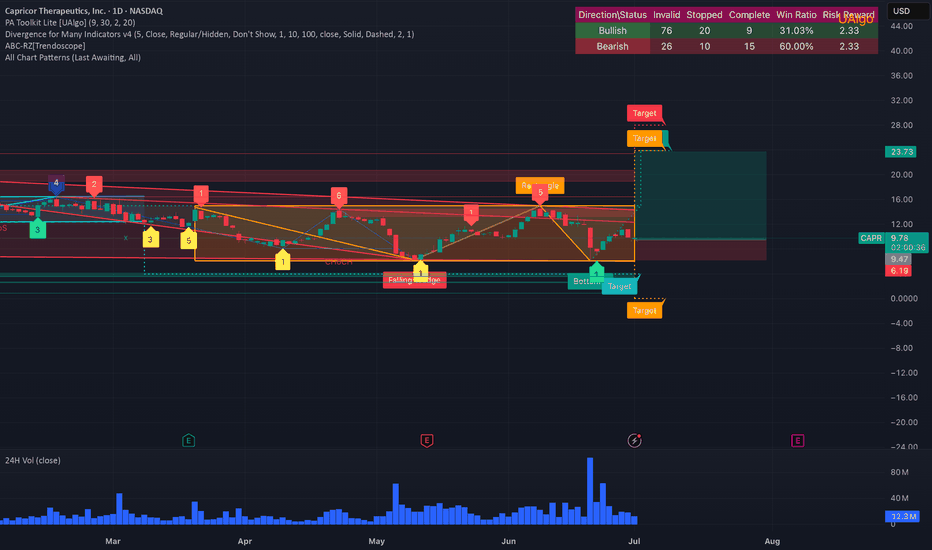Open the lightning bolt news event icon
The height and width of the screenshot is (550, 932).
pyautogui.click(x=635, y=441)
